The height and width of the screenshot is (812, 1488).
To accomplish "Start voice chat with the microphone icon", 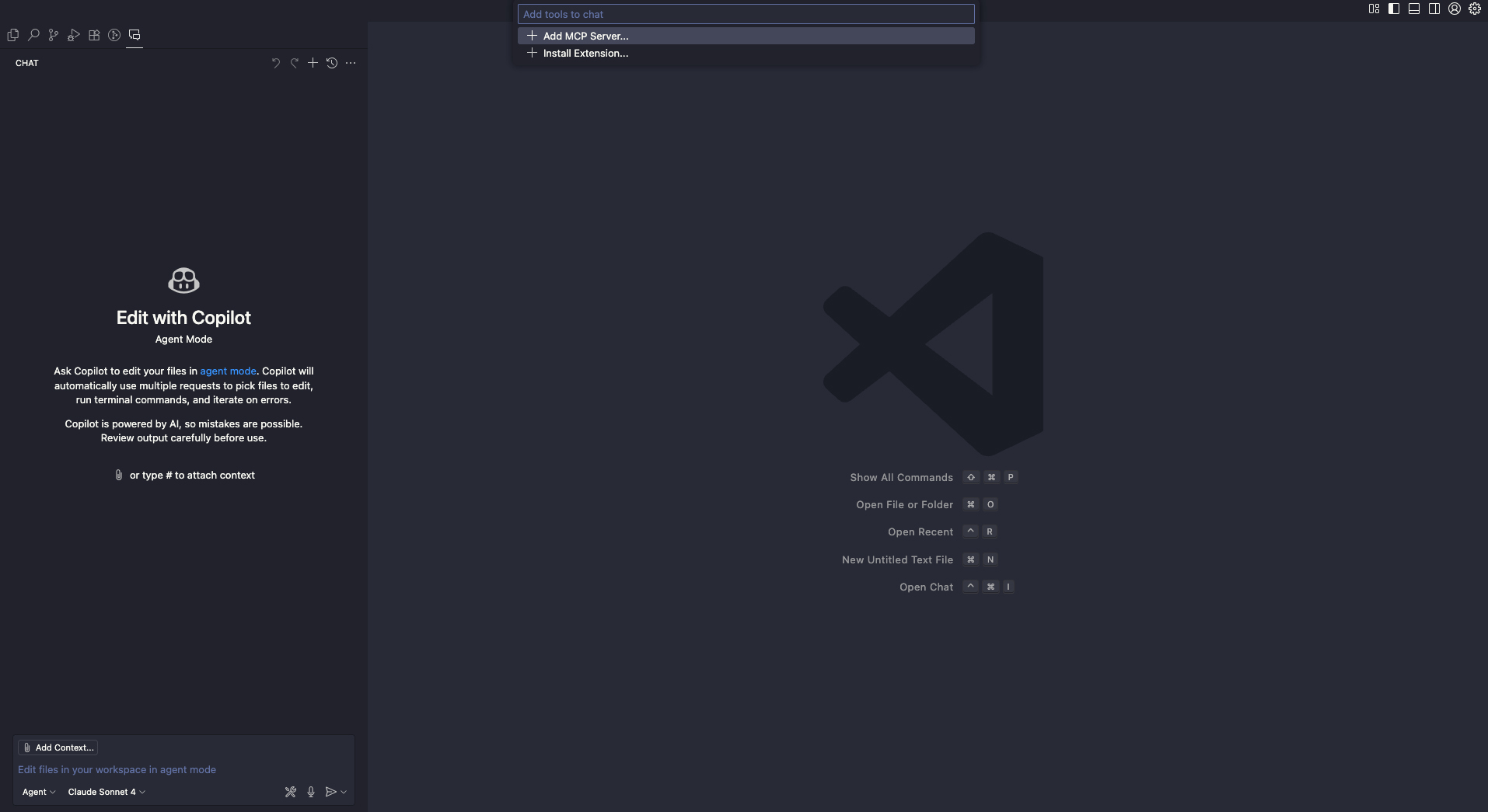I will 311,792.
